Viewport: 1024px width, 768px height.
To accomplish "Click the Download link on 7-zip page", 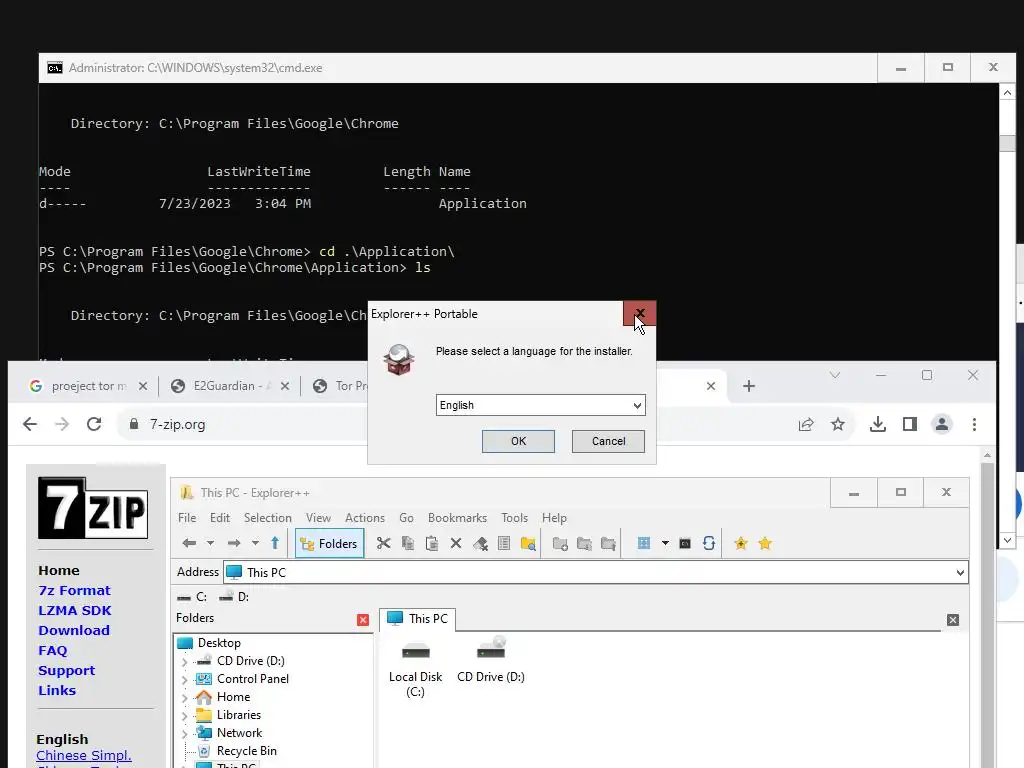I will (x=74, y=631).
